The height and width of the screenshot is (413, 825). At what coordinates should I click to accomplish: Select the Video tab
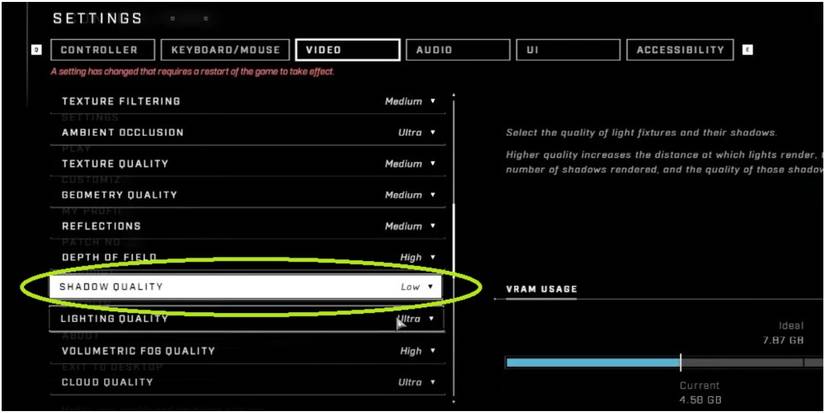(x=347, y=50)
